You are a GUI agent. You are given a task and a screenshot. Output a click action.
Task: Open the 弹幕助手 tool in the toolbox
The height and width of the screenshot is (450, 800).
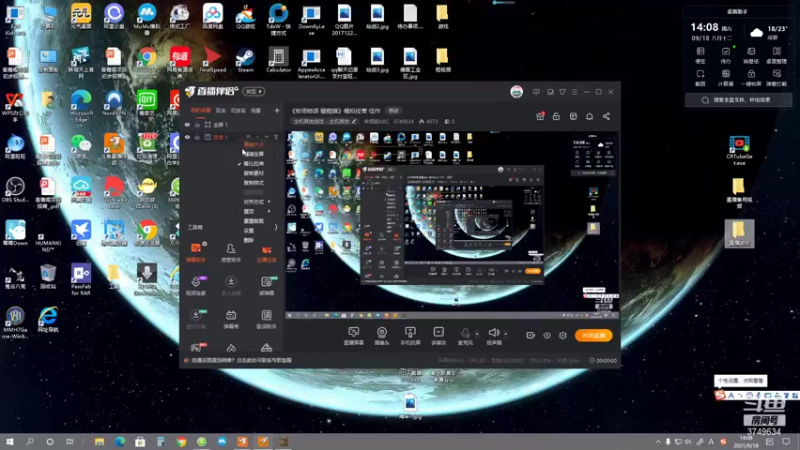coord(195,253)
